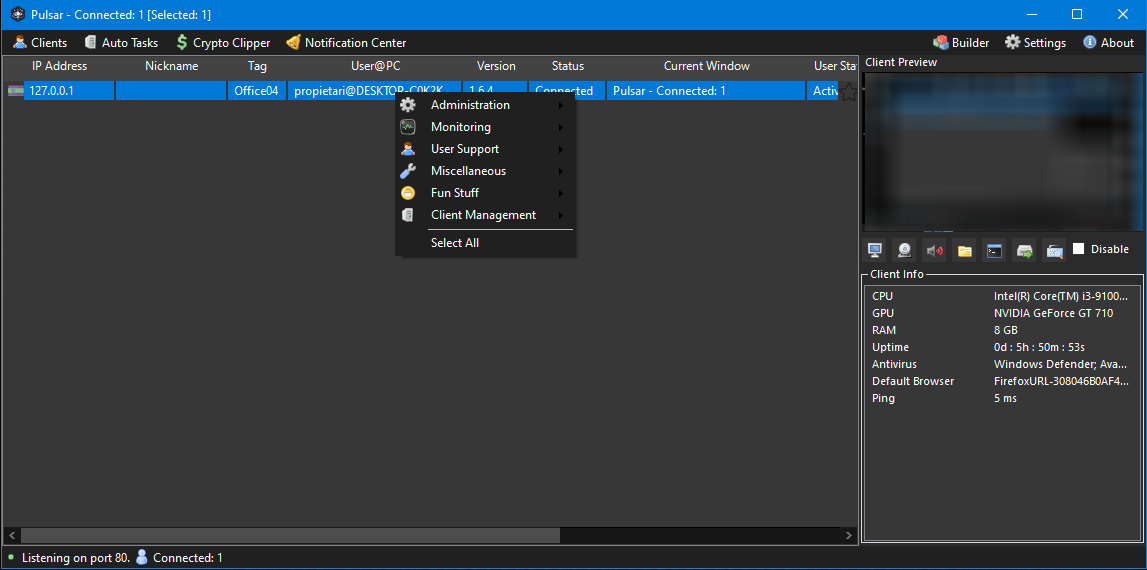The width and height of the screenshot is (1147, 570).
Task: Open the About dialog
Action: point(1108,42)
